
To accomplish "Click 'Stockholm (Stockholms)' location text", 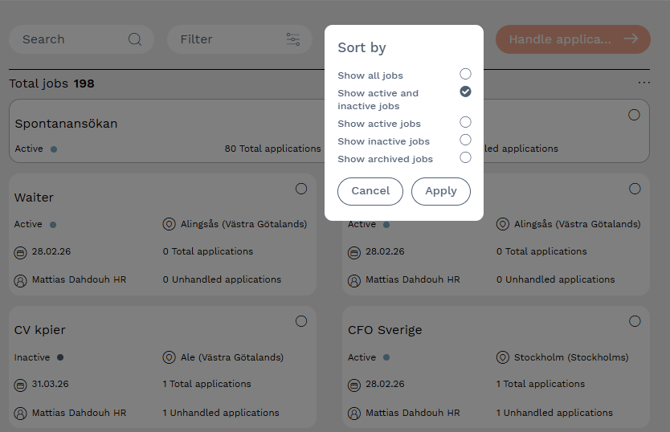I will [571, 357].
